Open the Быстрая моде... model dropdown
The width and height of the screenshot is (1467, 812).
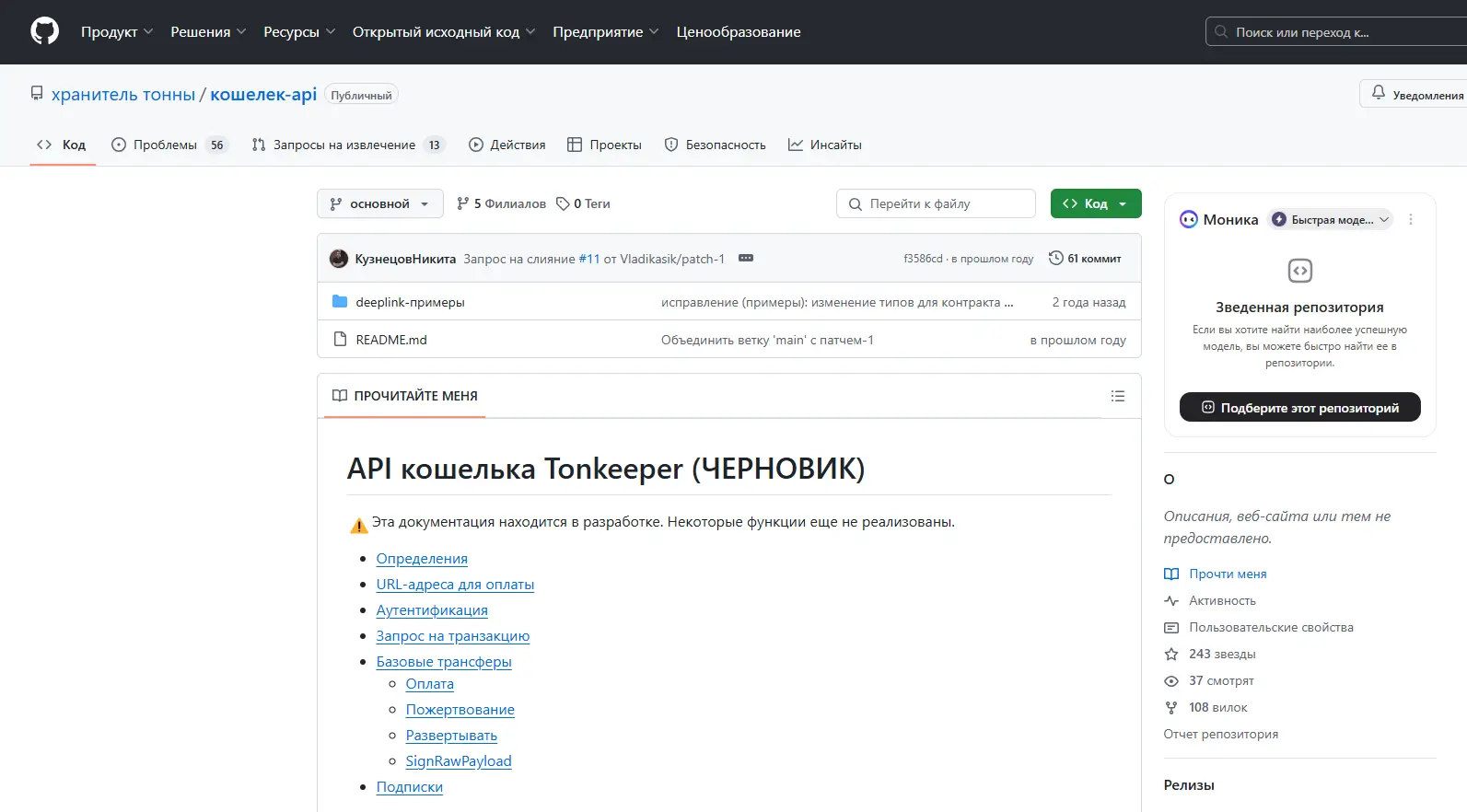[x=1330, y=219]
